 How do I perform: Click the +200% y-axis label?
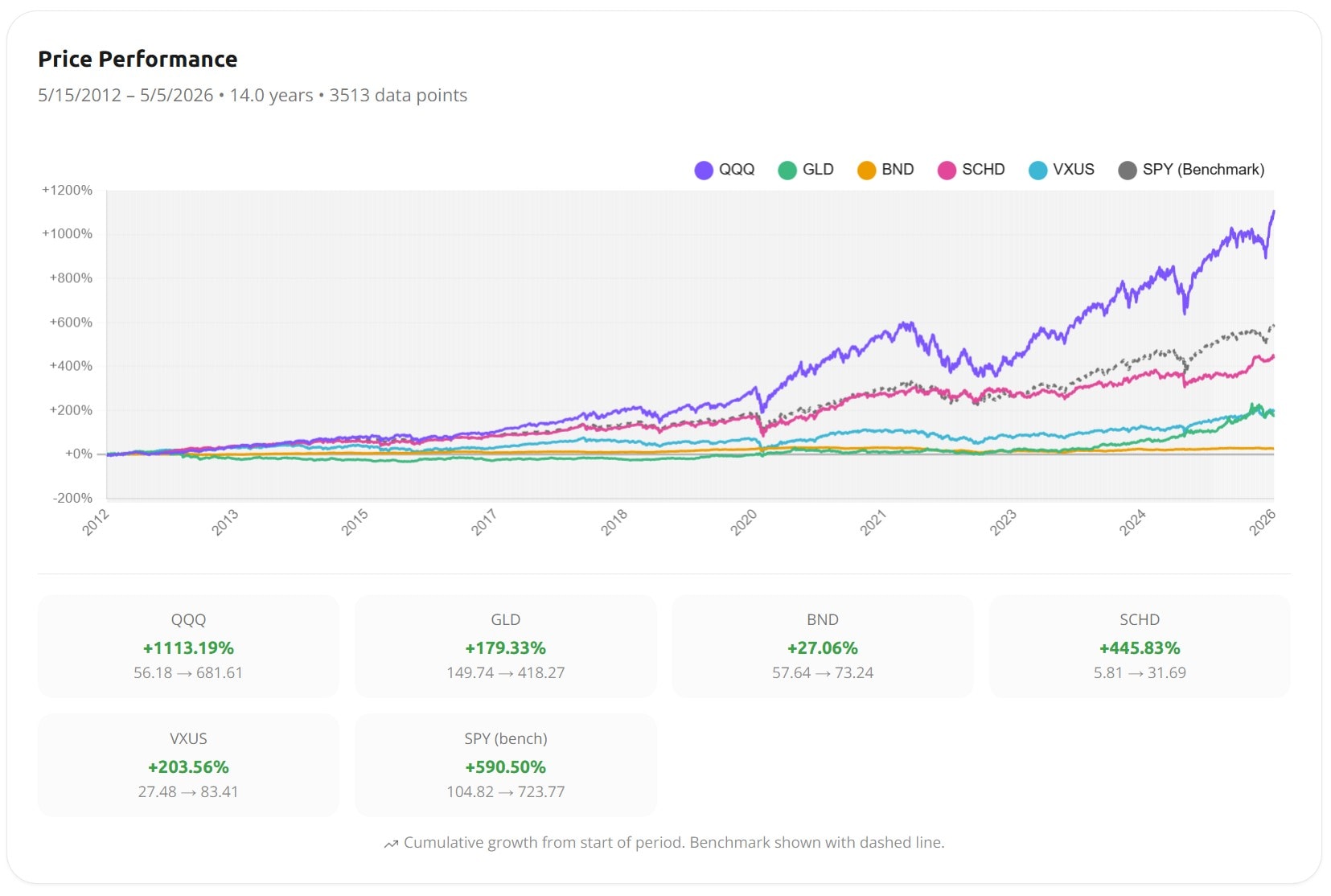coord(71,410)
